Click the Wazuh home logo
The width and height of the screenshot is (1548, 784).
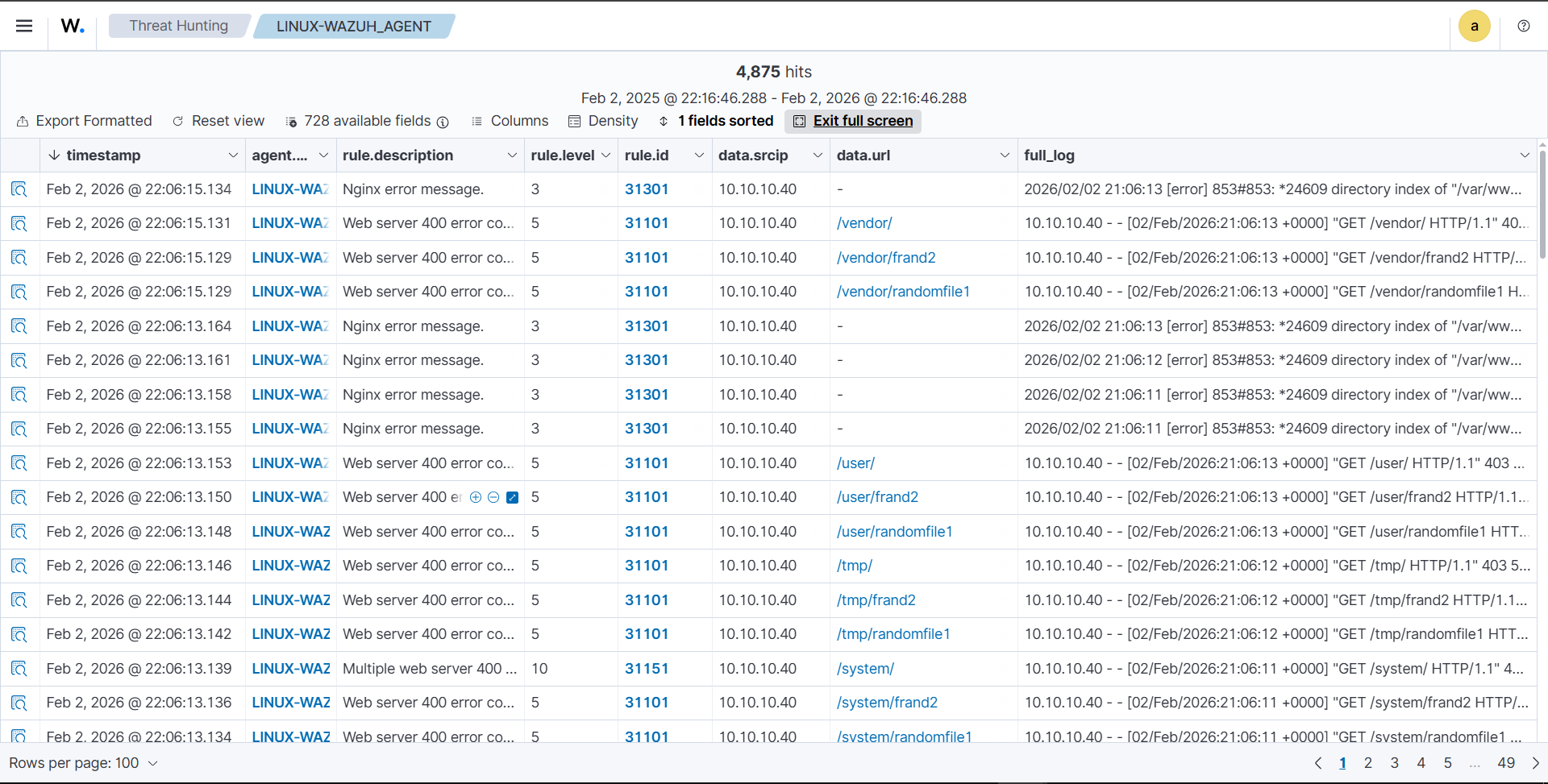73,26
